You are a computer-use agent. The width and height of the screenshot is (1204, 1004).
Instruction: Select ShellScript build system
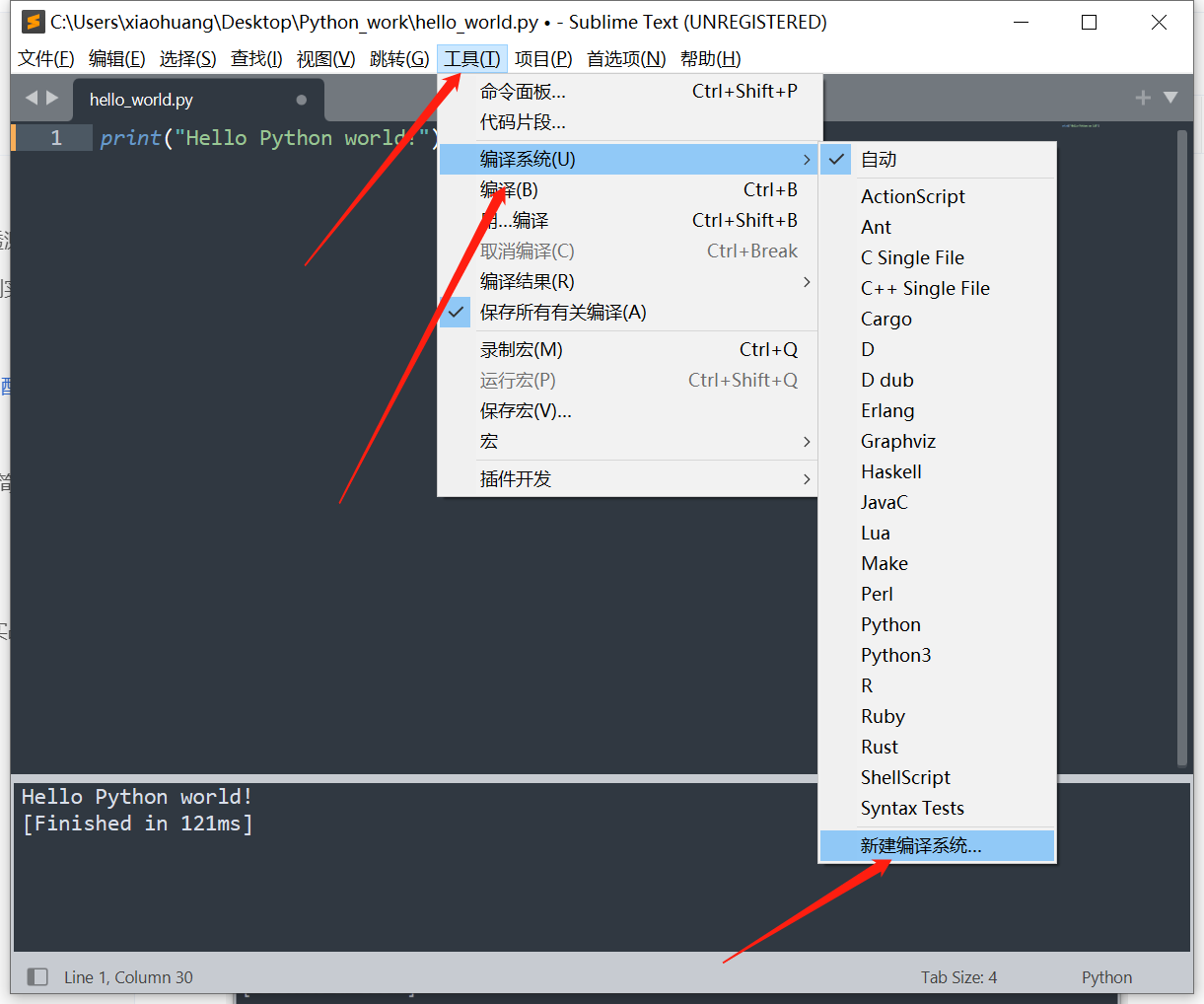[x=938, y=777]
